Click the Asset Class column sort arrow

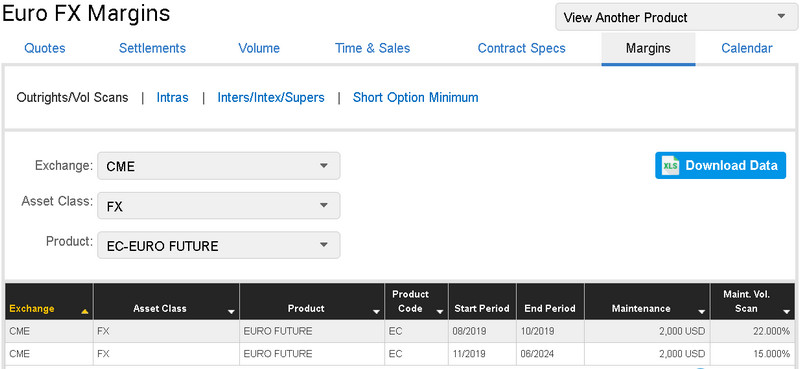(x=231, y=311)
